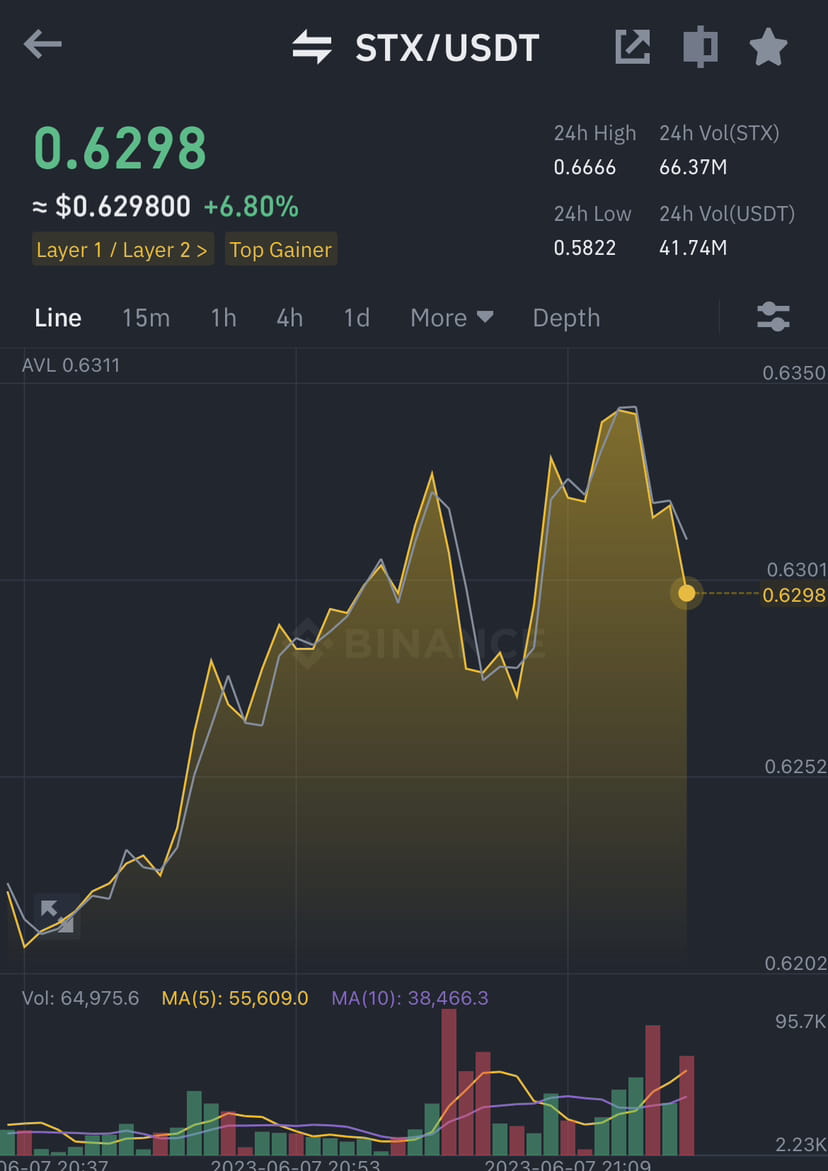Tap the current price marker dot on chart
This screenshot has height=1171, width=828.
tap(687, 594)
